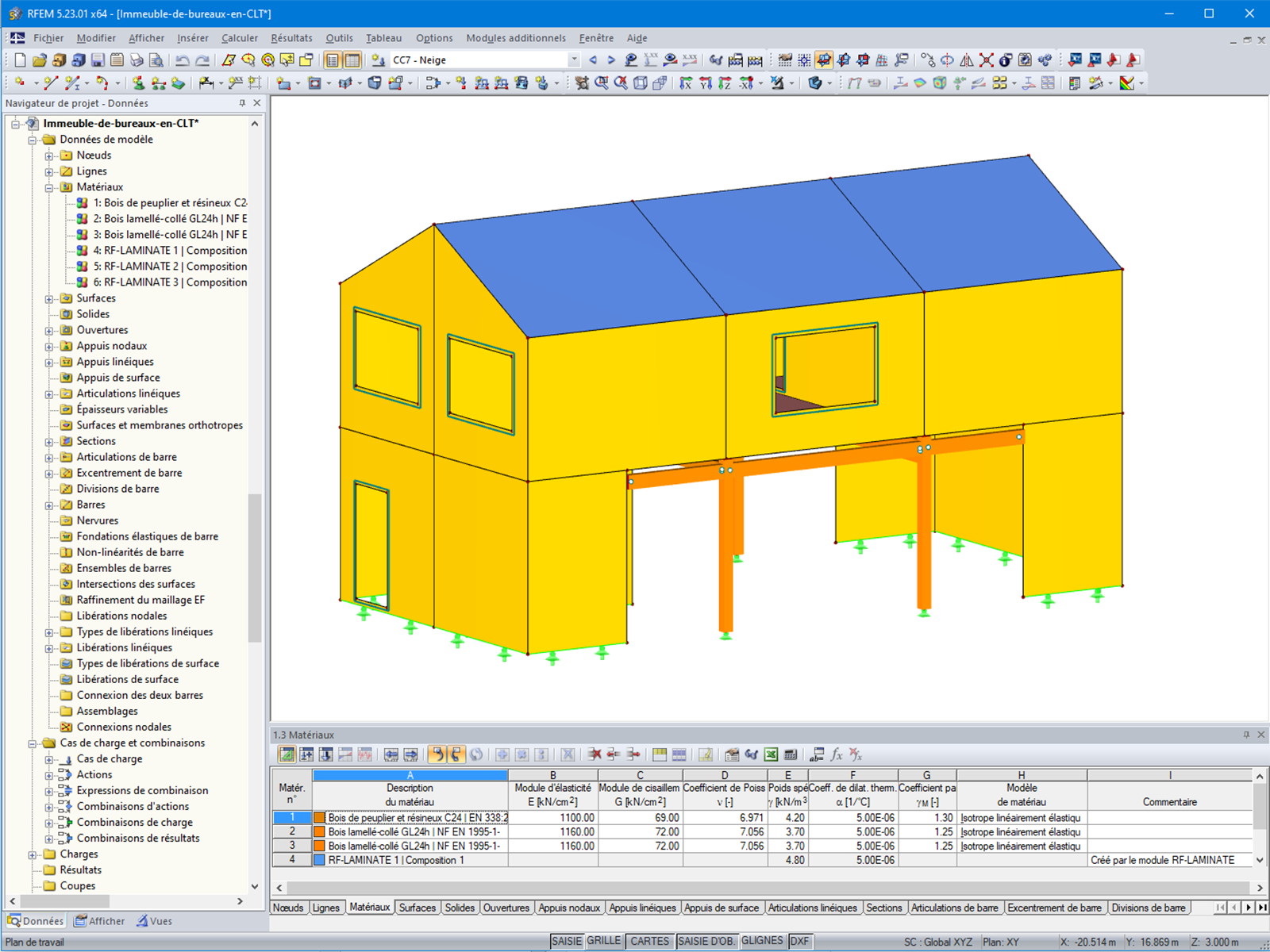Select tree item 4: RF-LAMINATE 1 | Composition
The image size is (1270, 952).
[x=170, y=251]
